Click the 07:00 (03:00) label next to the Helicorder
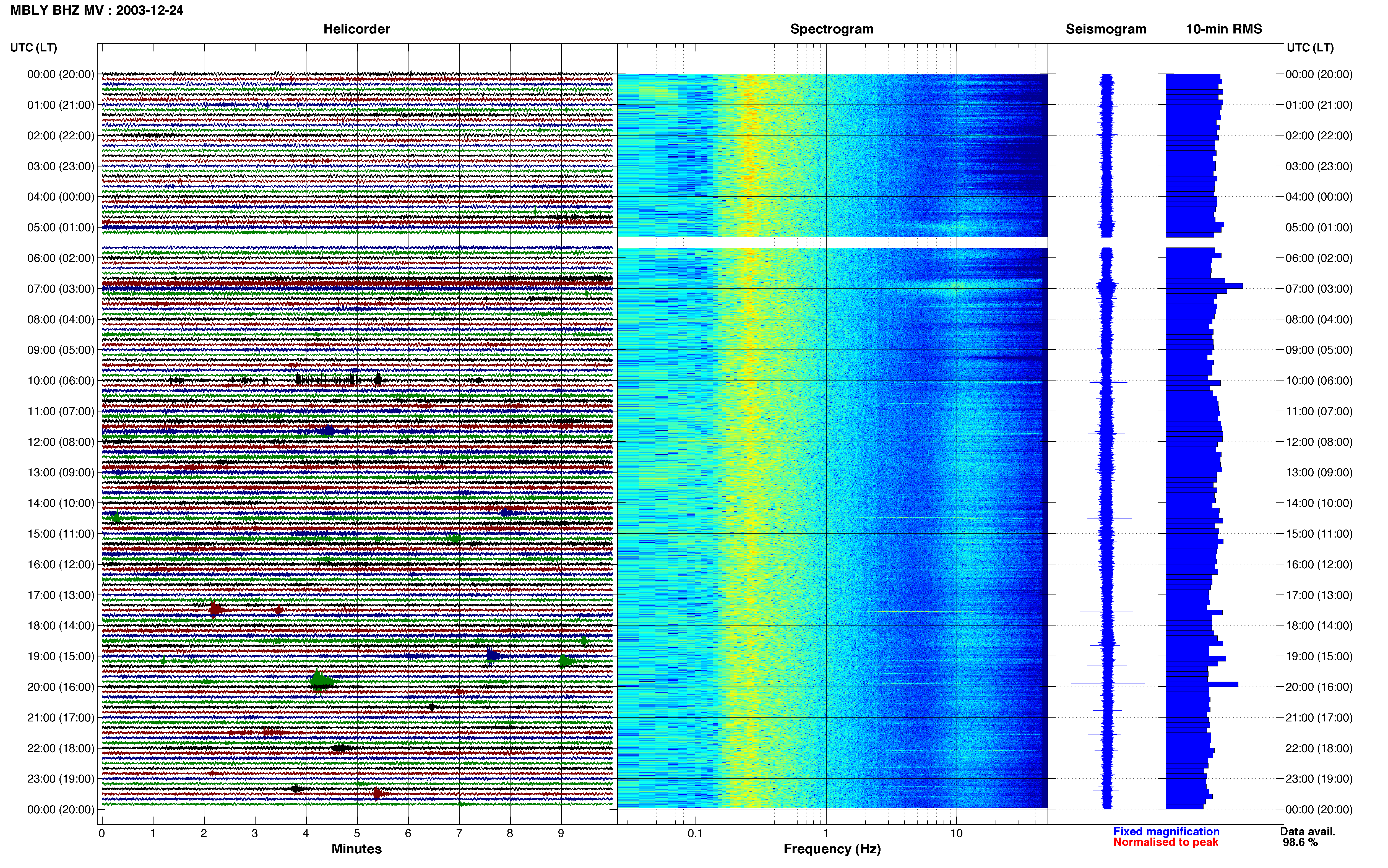 tap(61, 289)
